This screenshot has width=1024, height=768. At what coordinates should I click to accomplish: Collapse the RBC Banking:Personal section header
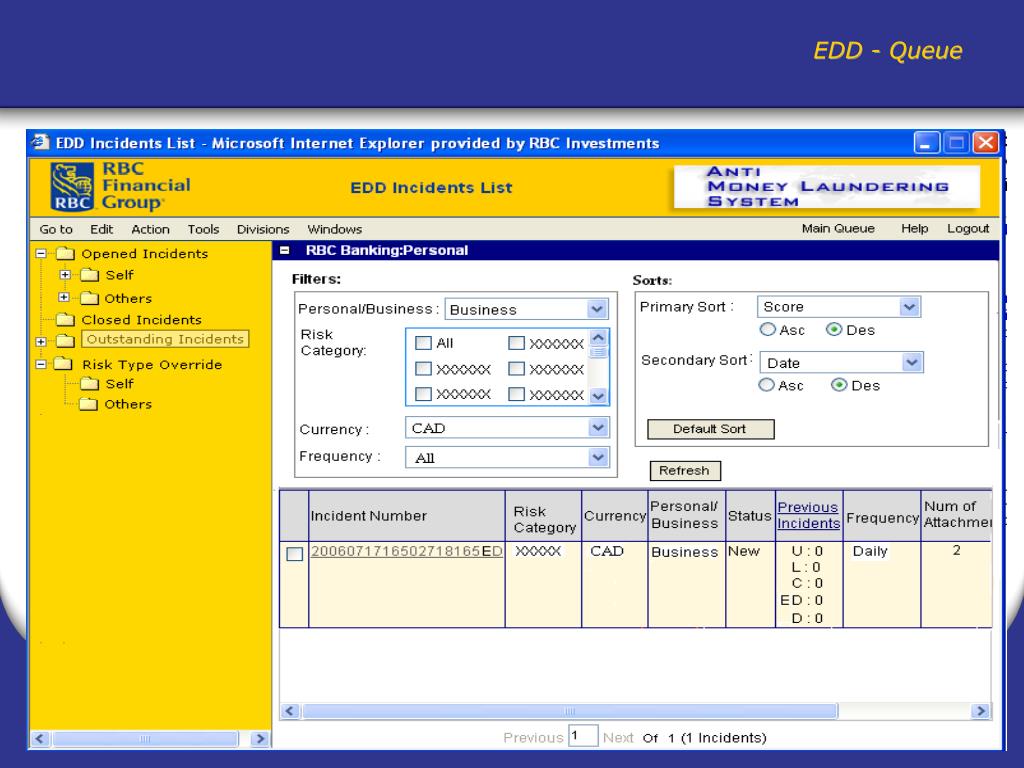(x=285, y=250)
